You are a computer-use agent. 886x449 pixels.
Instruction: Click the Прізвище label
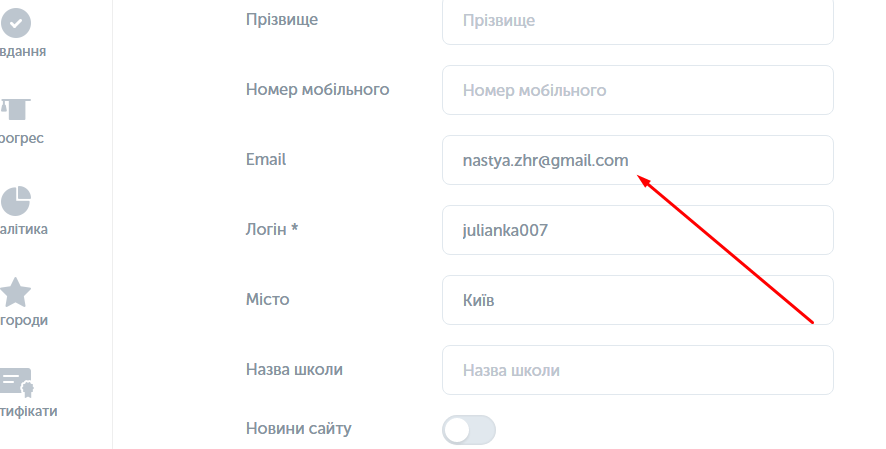tap(282, 20)
